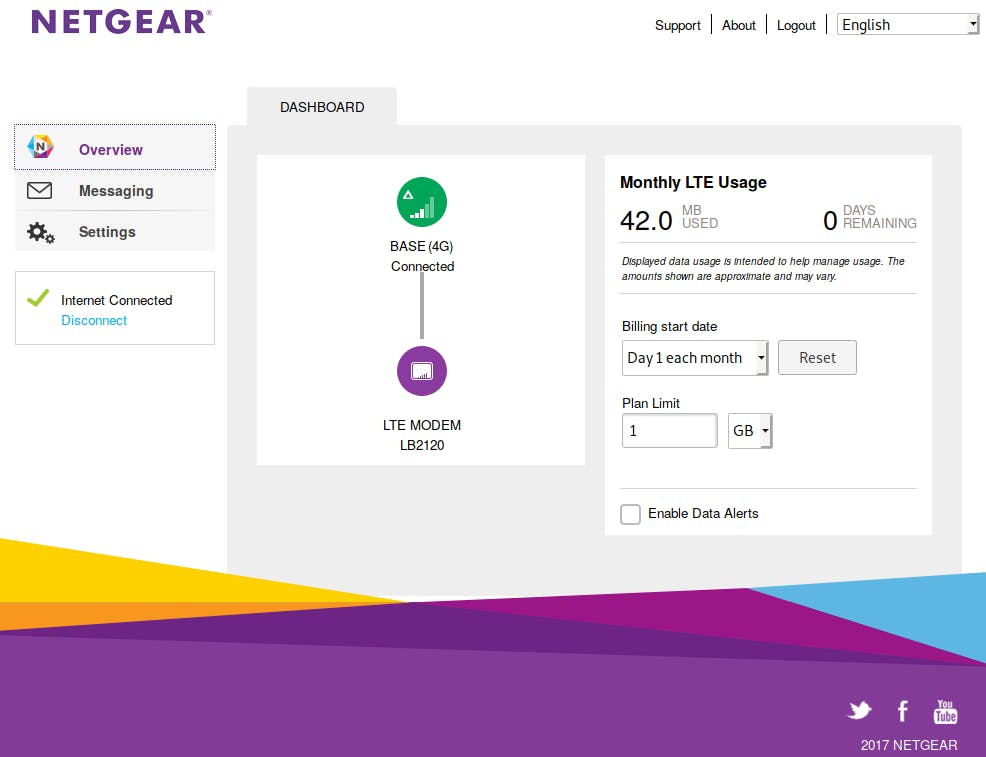Open the Support link in header
The height and width of the screenshot is (757, 986).
click(x=678, y=25)
